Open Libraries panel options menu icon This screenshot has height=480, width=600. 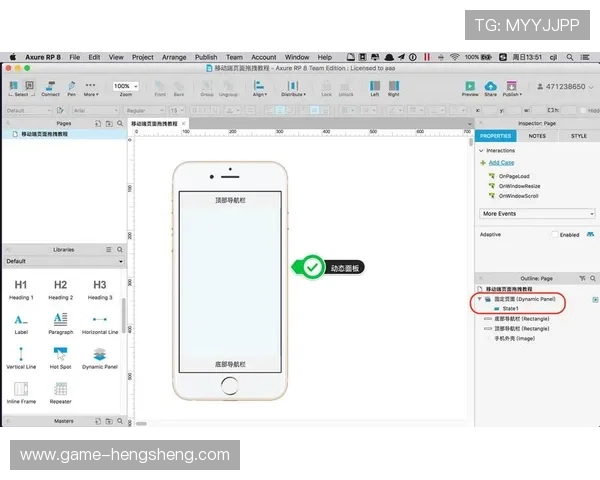pyautogui.click(x=109, y=250)
